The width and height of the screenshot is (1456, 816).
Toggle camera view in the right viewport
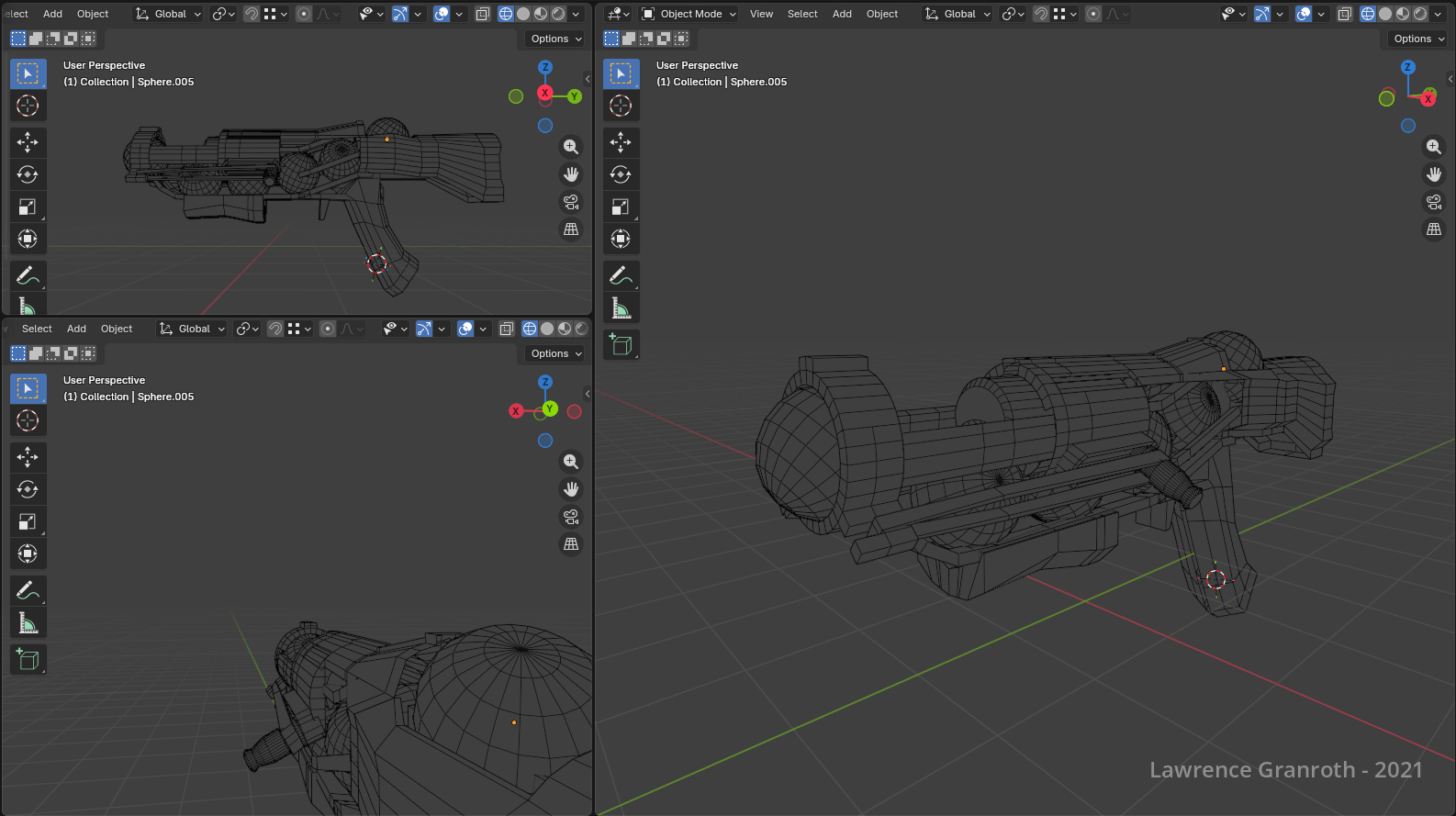pyautogui.click(x=1434, y=202)
